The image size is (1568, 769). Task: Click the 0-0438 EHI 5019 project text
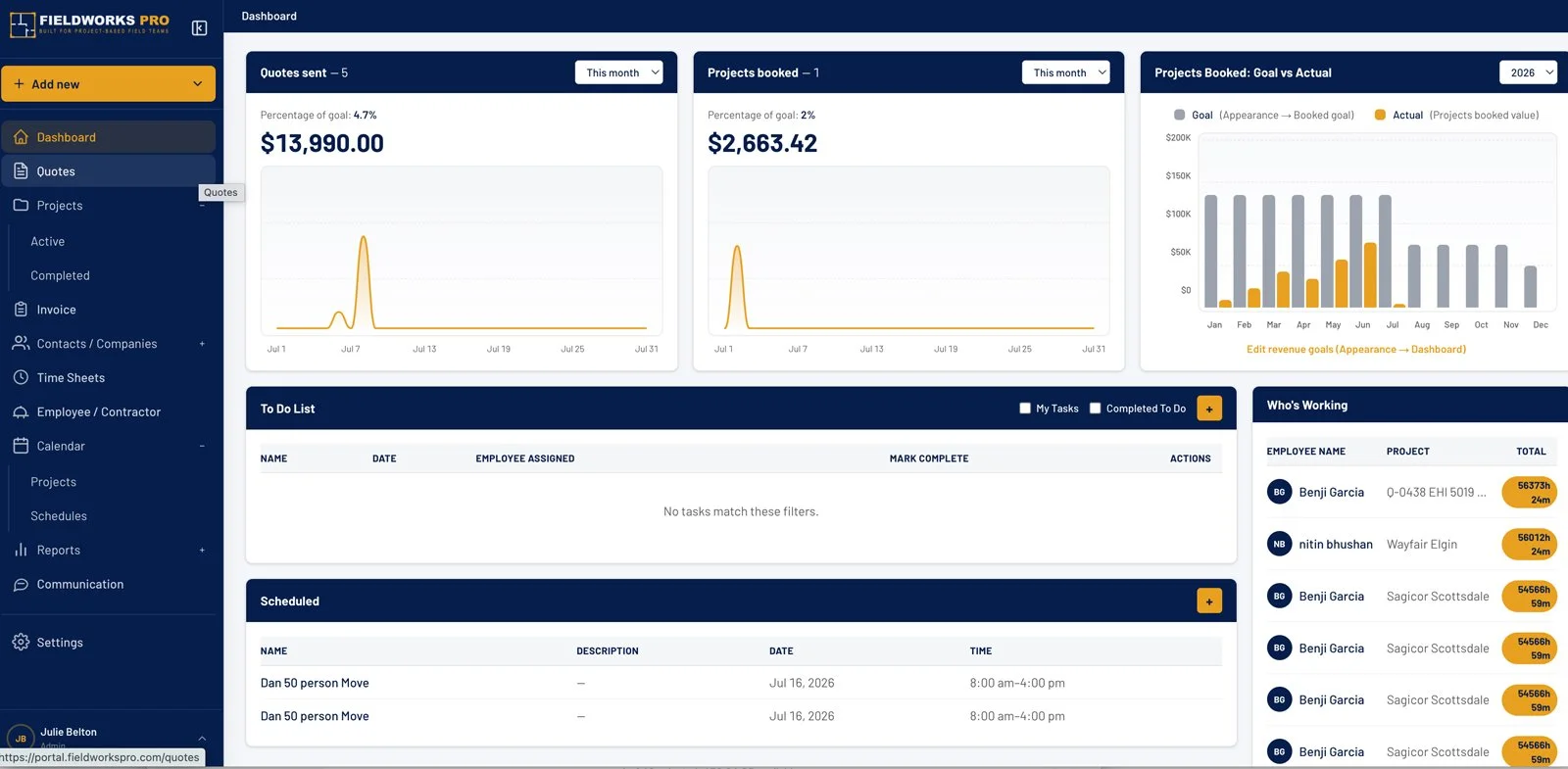point(1436,493)
